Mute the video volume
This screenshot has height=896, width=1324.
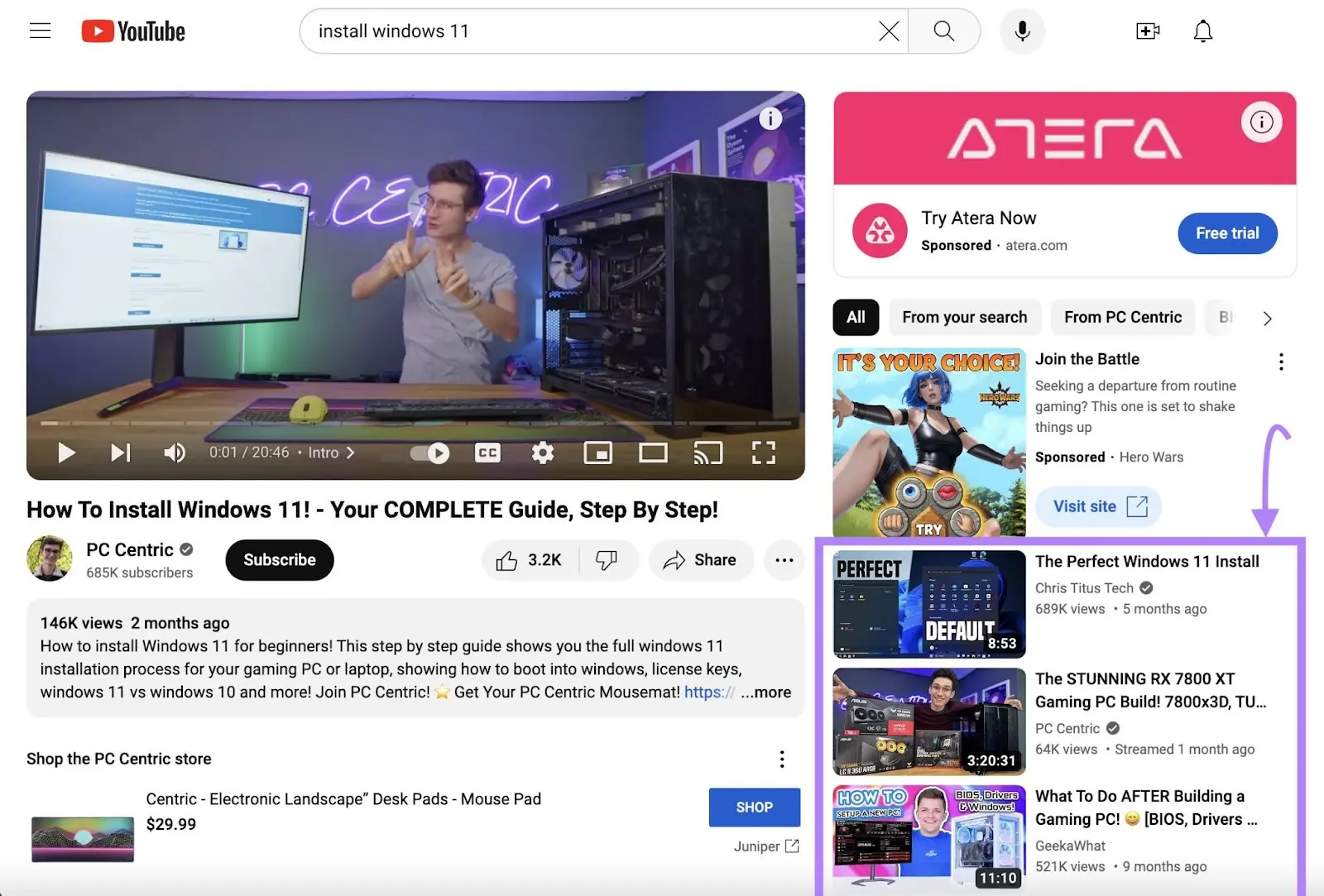tap(175, 453)
